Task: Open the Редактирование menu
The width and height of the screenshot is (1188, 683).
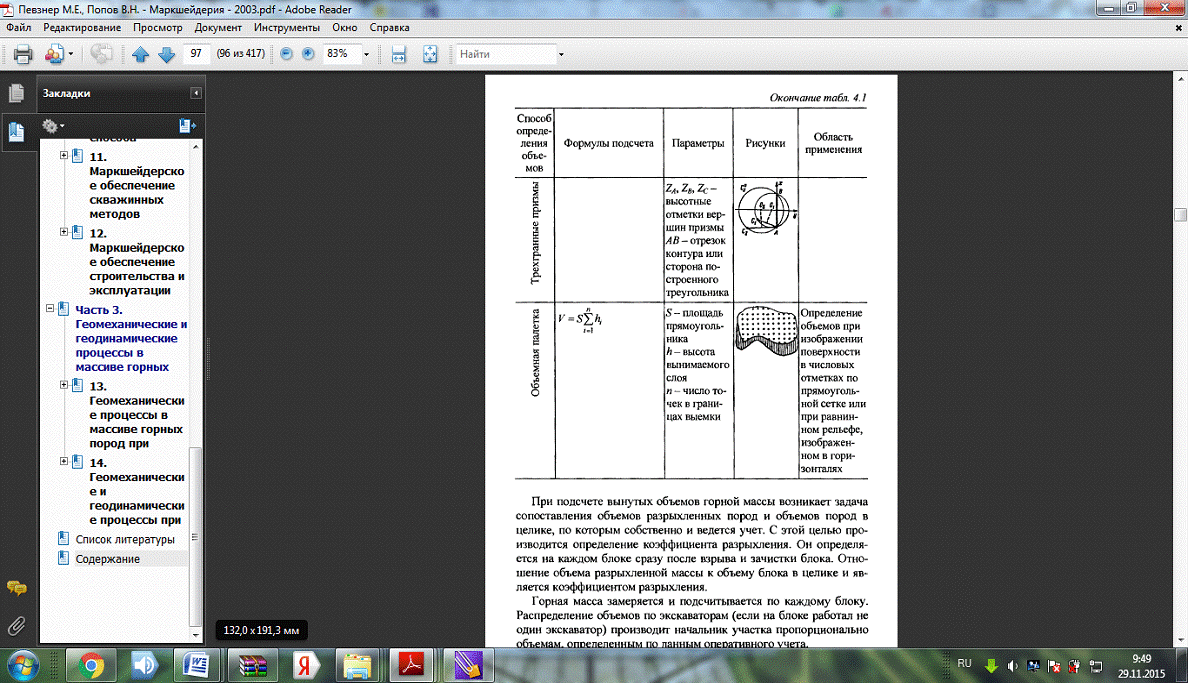Action: pyautogui.click(x=81, y=27)
